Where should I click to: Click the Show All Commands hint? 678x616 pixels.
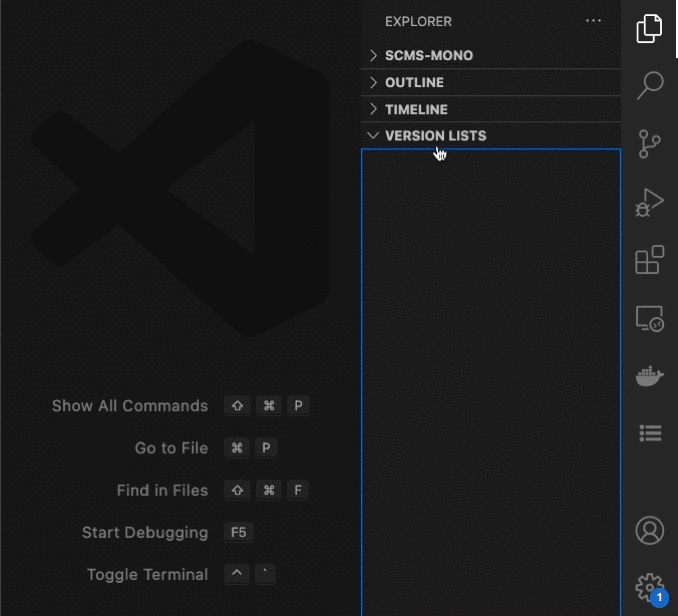pyautogui.click(x=130, y=406)
